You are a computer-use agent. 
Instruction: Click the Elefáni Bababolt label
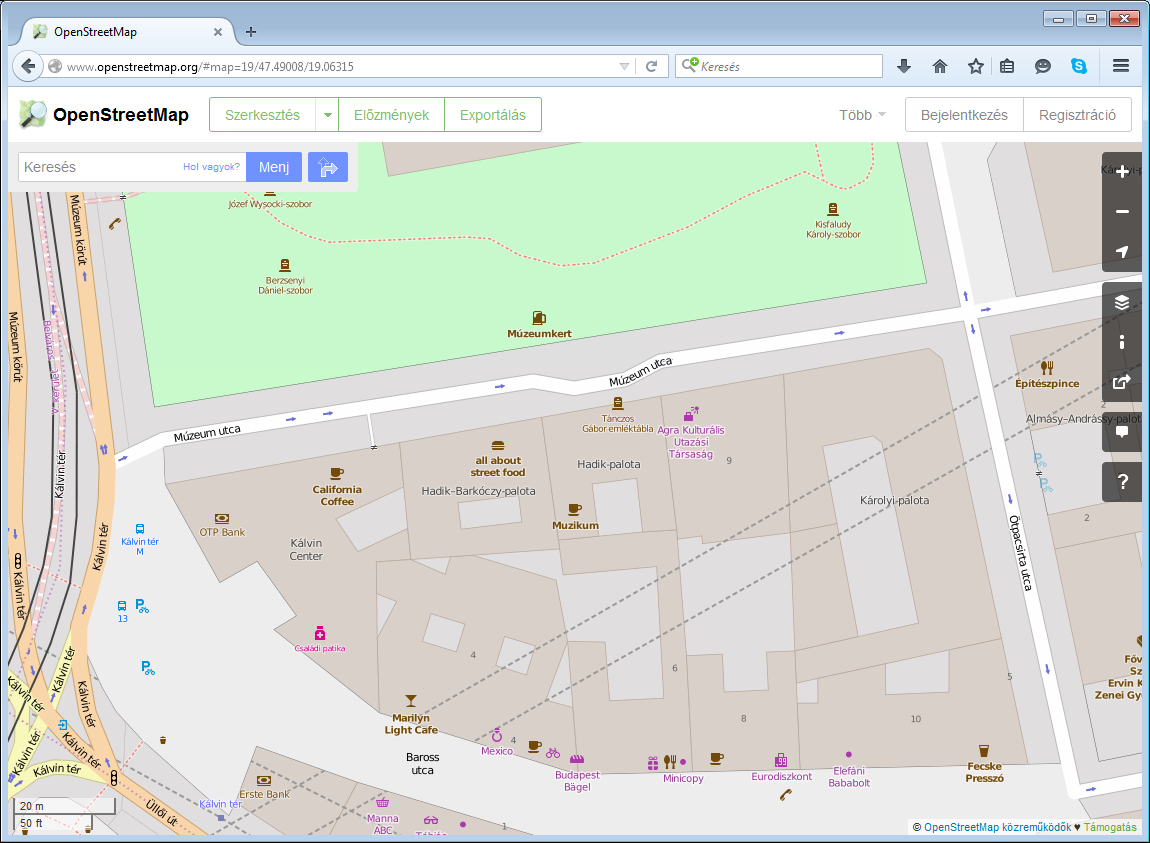click(849, 776)
